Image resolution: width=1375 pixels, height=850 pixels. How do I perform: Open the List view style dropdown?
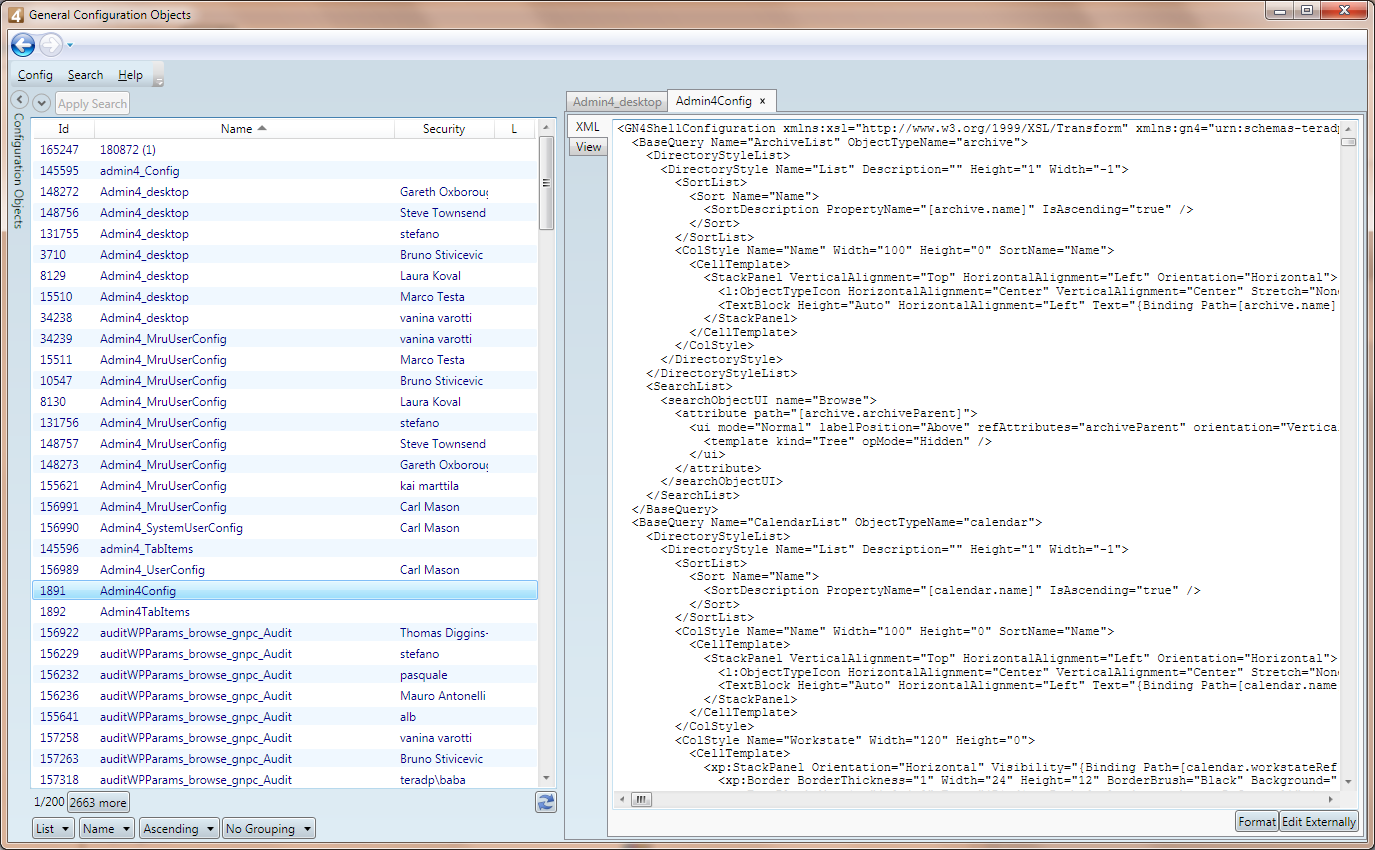point(53,828)
